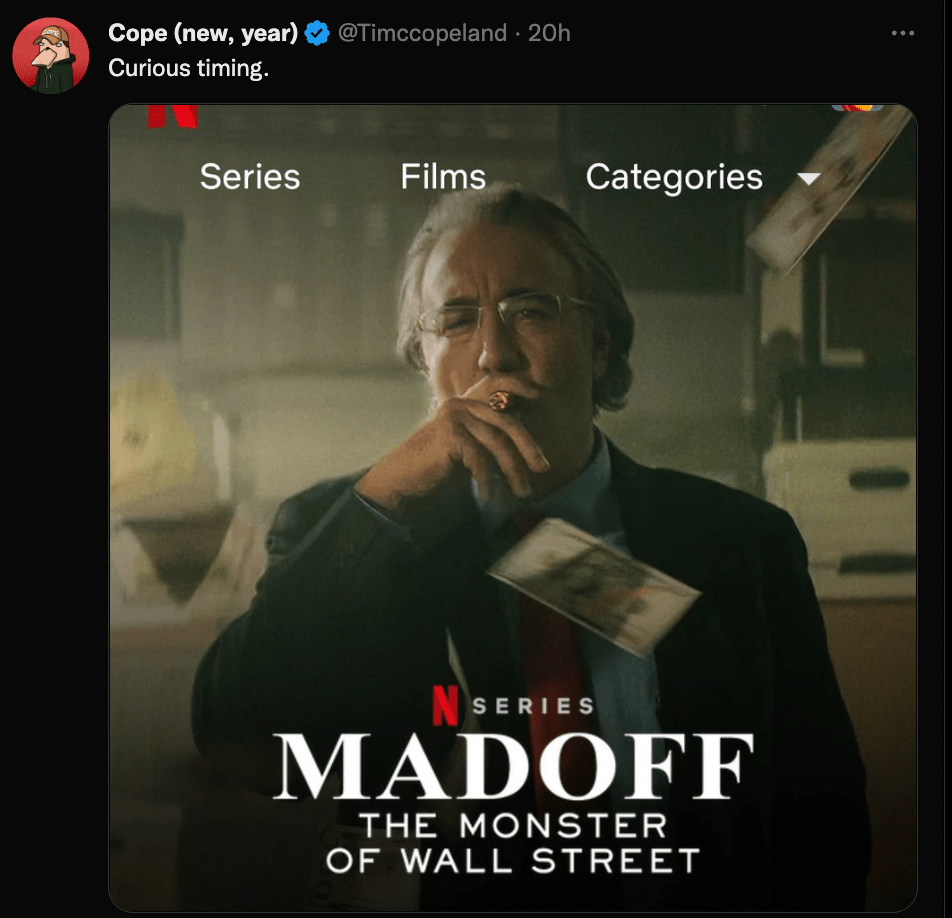Open the Cope profile avatar
Screen dimensions: 952x918
pos(51,55)
